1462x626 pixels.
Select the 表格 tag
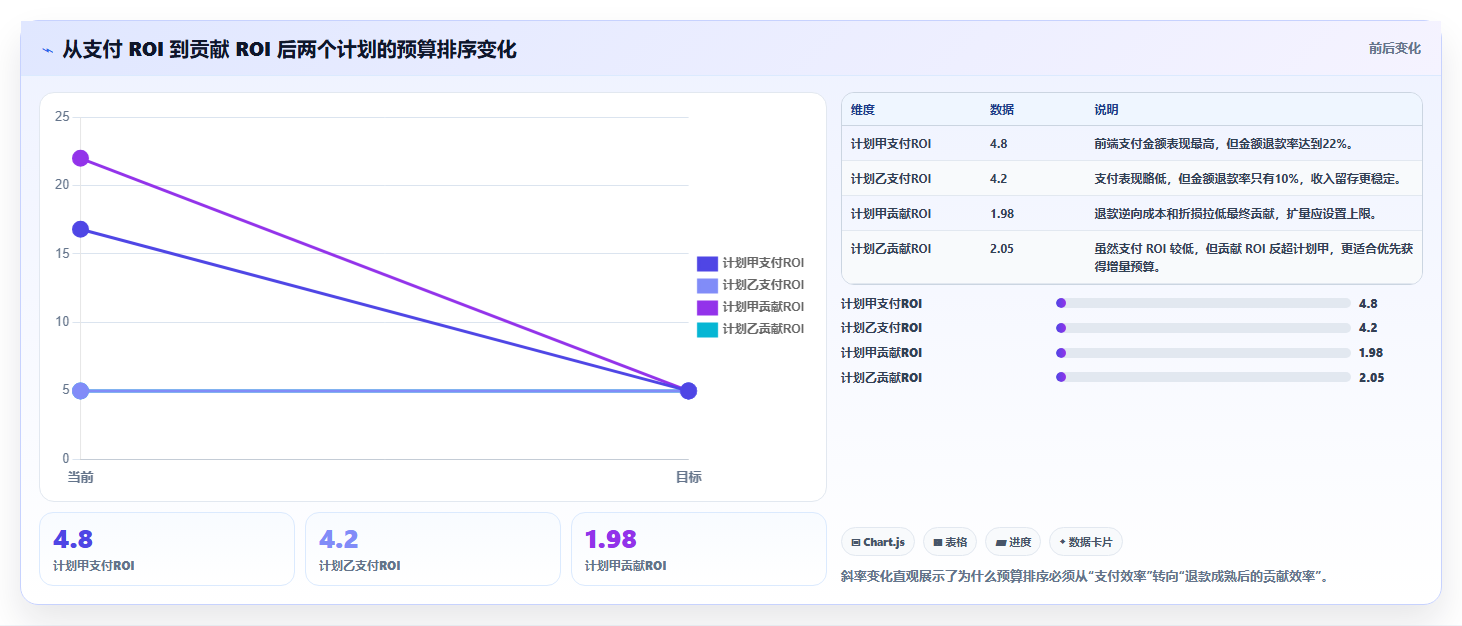(950, 542)
